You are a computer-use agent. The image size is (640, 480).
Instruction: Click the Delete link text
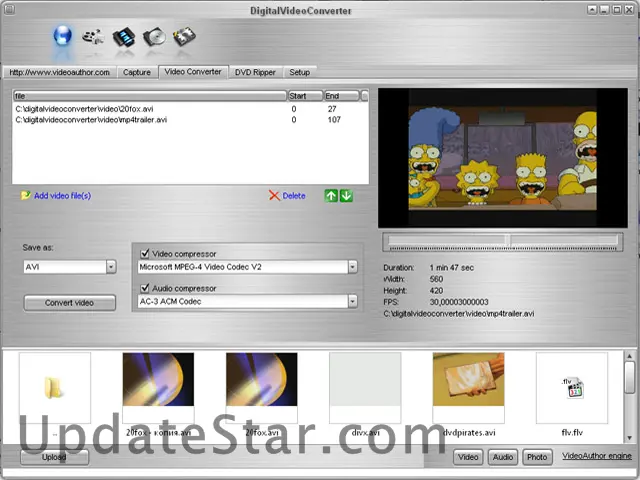point(294,196)
